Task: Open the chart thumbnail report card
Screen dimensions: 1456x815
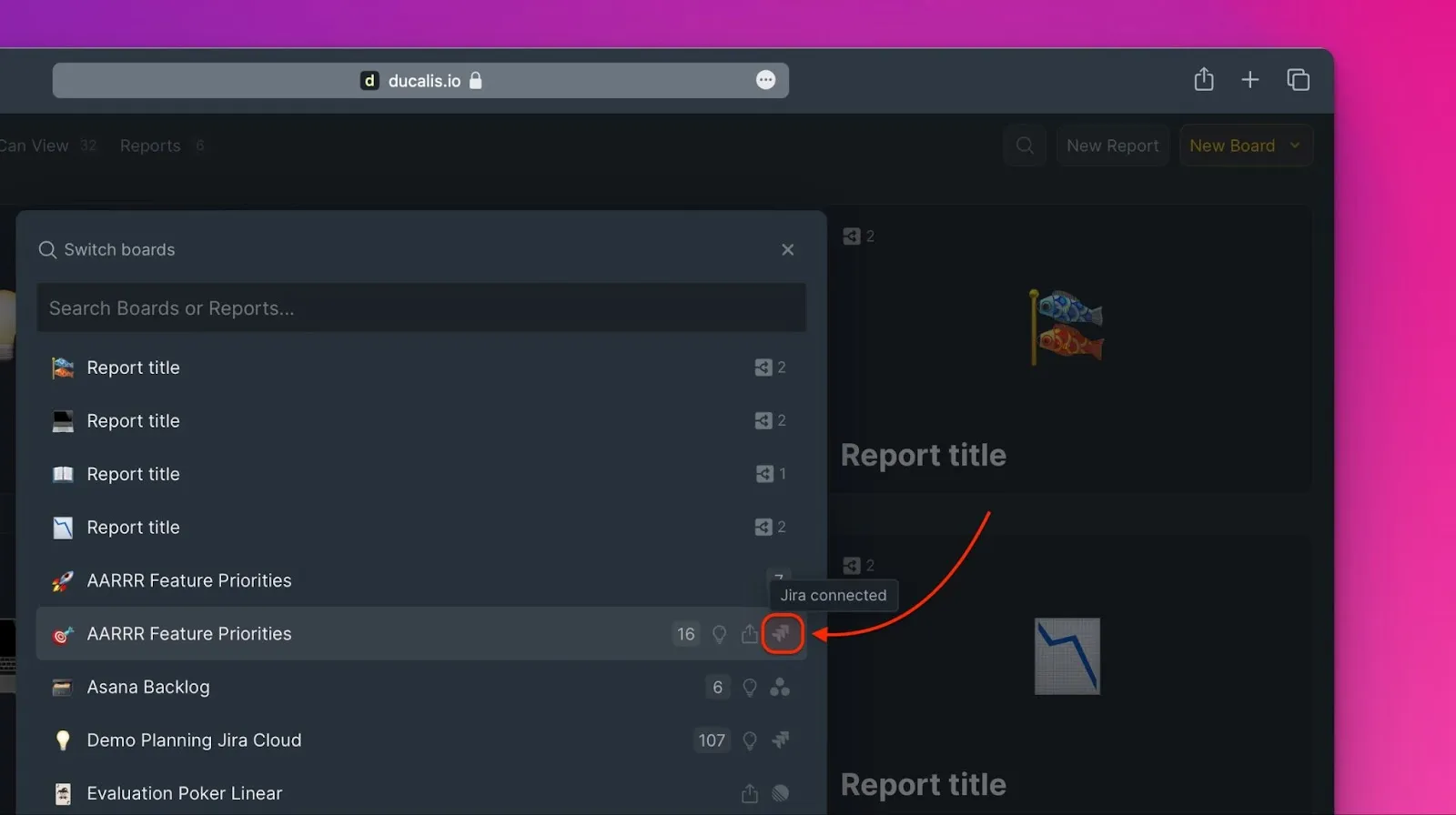Action: pyautogui.click(x=1067, y=657)
